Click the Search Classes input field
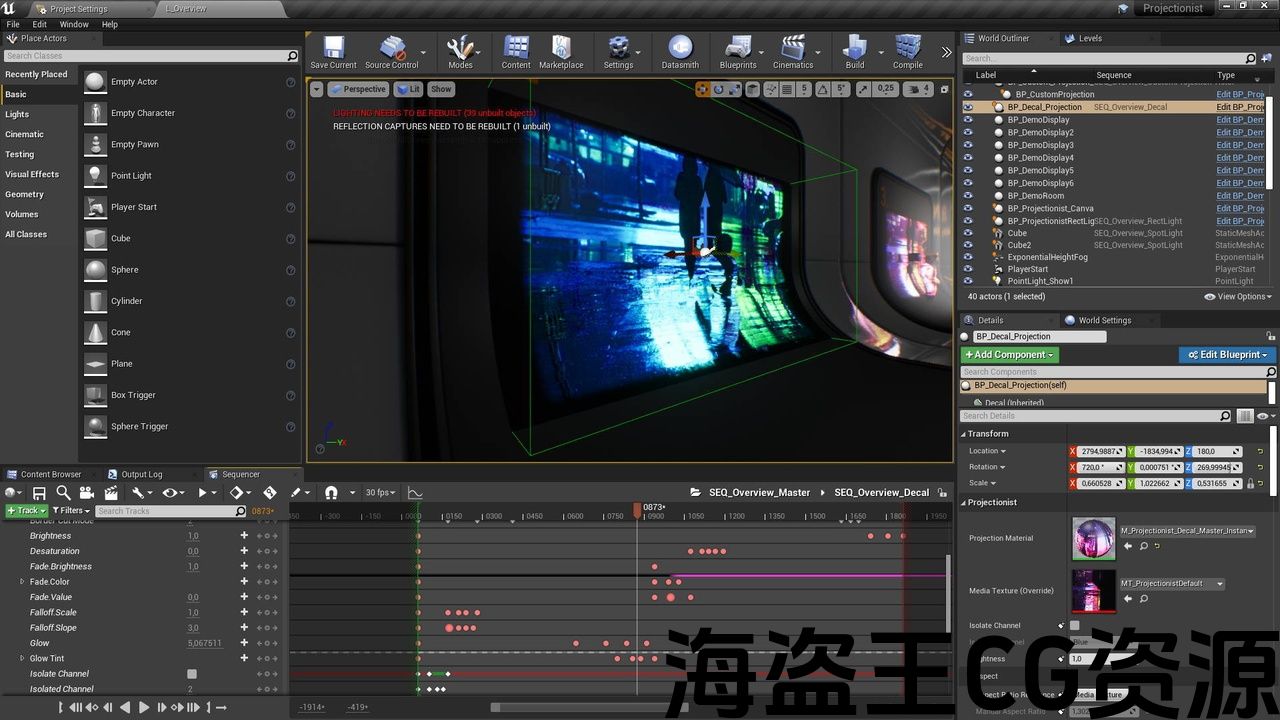Viewport: 1280px width, 720px height. pyautogui.click(x=145, y=56)
